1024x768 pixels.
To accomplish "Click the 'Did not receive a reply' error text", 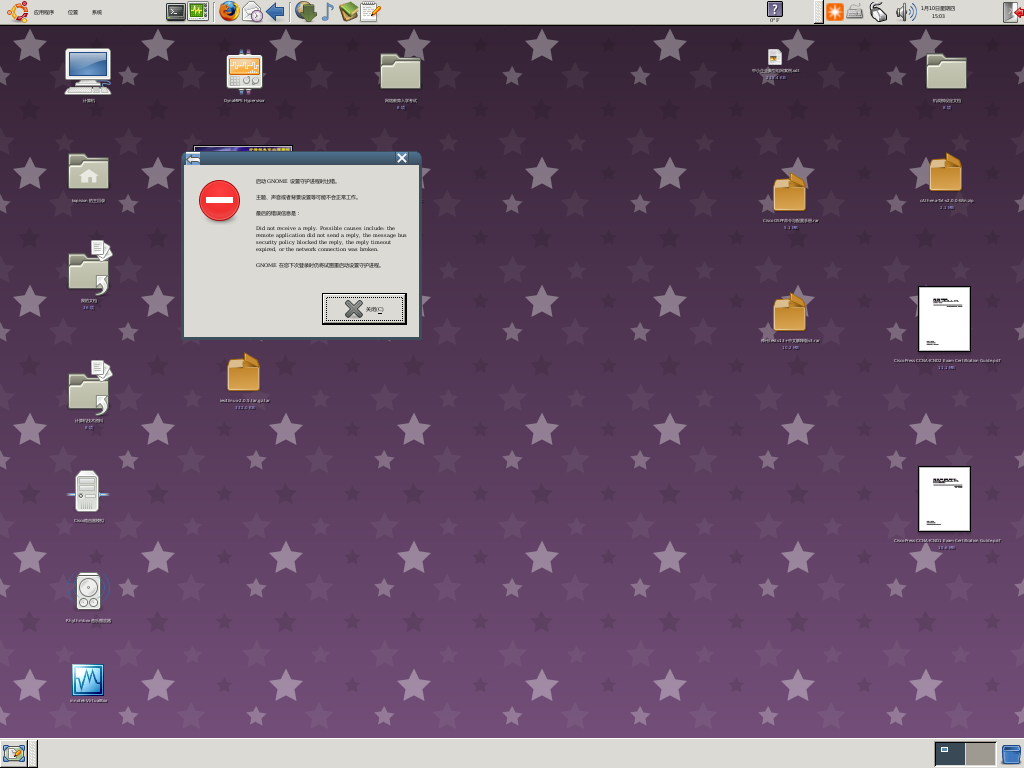I will (x=331, y=238).
